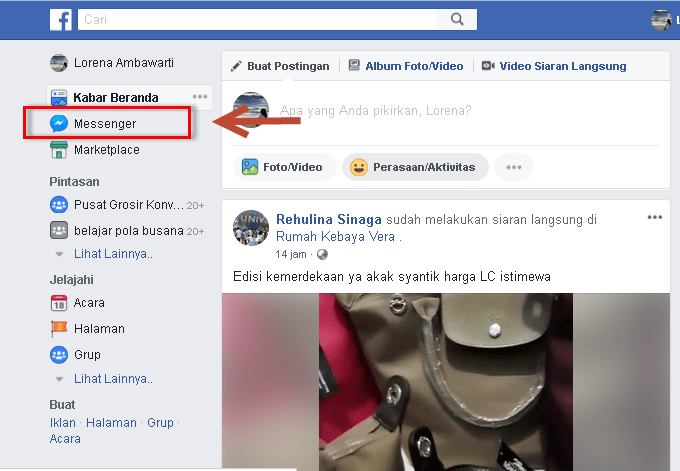Screen dimensions: 680x471
Task: Click in Apa yang Anda pikirkan field
Action: 376,111
